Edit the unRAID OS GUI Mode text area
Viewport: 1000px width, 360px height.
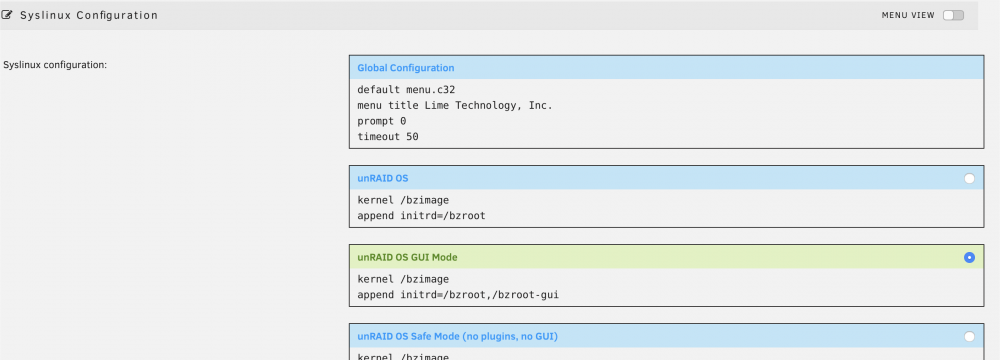[666, 287]
